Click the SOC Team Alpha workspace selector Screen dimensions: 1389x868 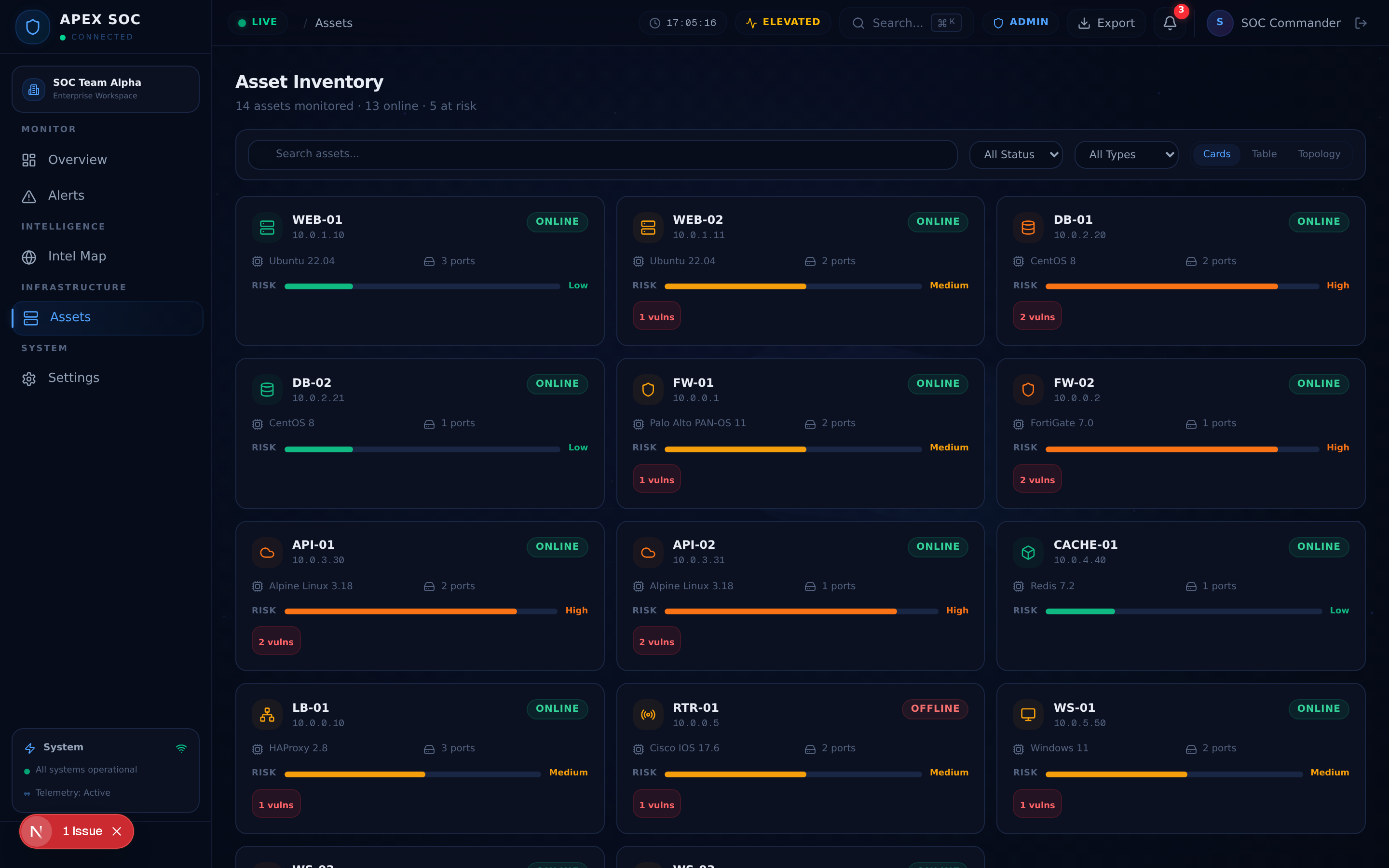106,89
